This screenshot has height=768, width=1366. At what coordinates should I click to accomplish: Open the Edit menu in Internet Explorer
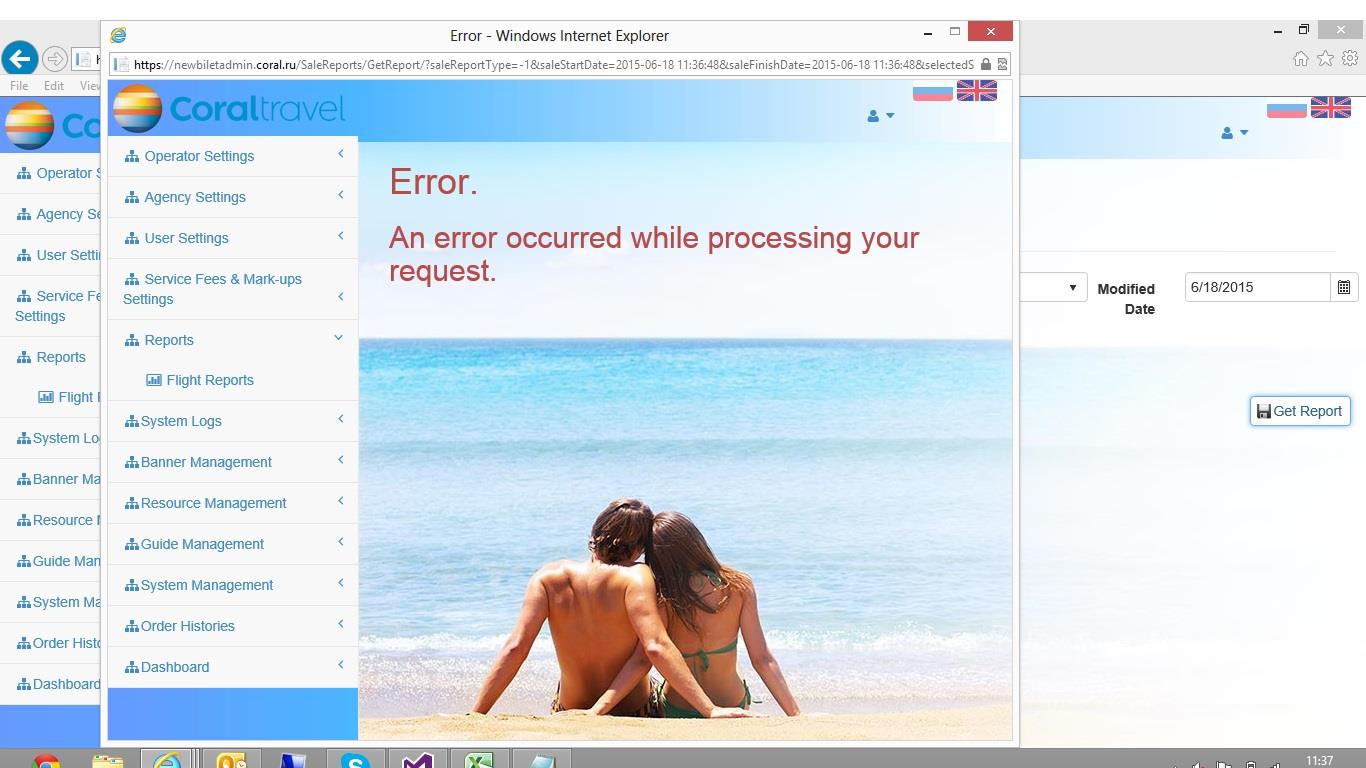click(x=54, y=86)
